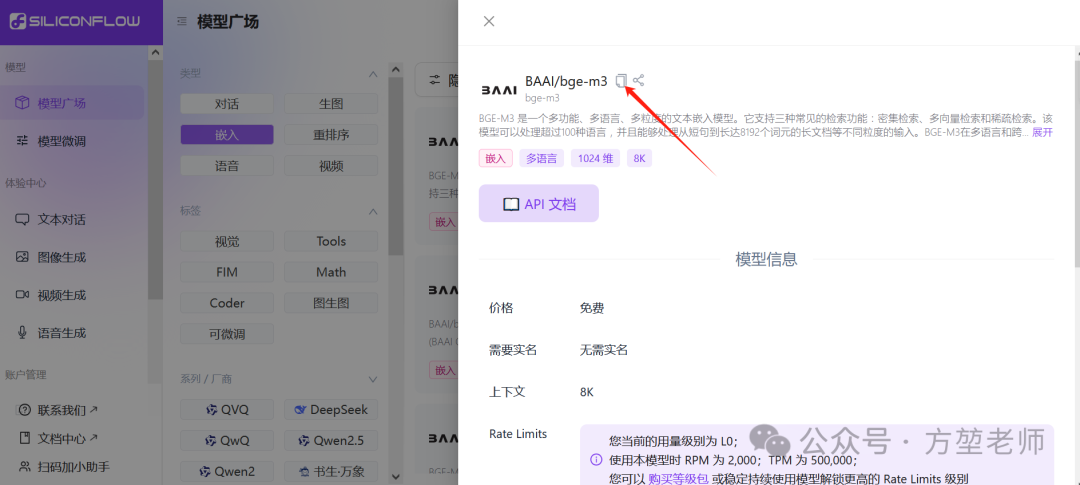Expand the 系列 / 厂商 section
The image size is (1080, 485).
[x=373, y=380]
